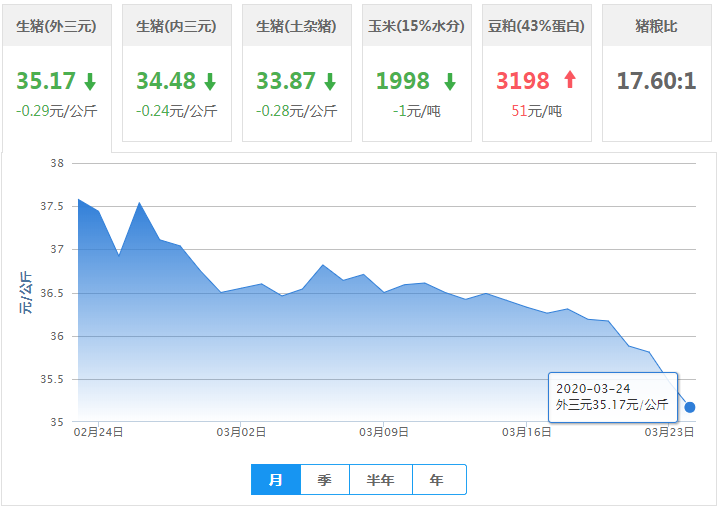Click the green down arrow beside 34.48

(210, 82)
